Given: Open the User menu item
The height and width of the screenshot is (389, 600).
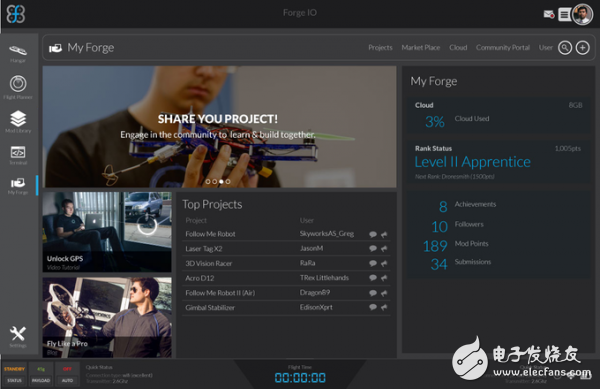Looking at the screenshot, I should point(546,47).
